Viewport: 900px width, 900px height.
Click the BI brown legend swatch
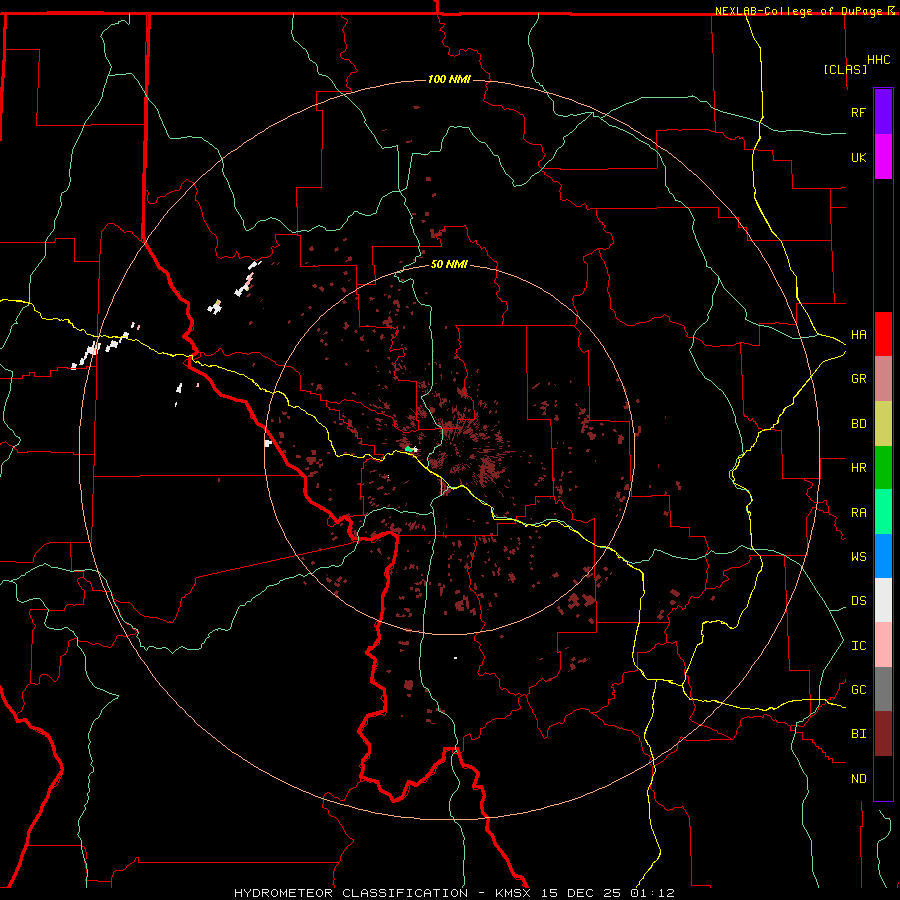click(883, 734)
